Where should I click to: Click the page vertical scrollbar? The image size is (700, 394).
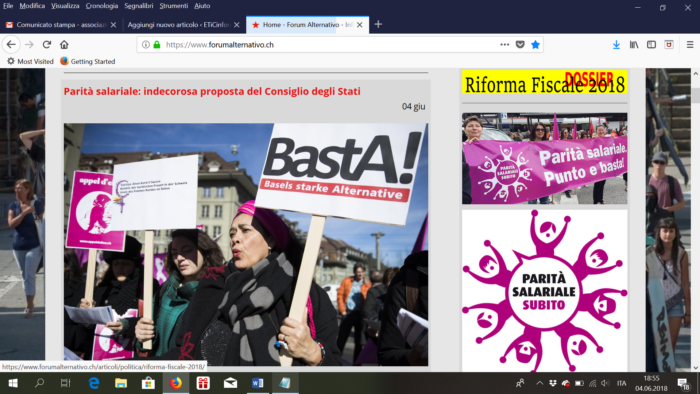coord(696,220)
